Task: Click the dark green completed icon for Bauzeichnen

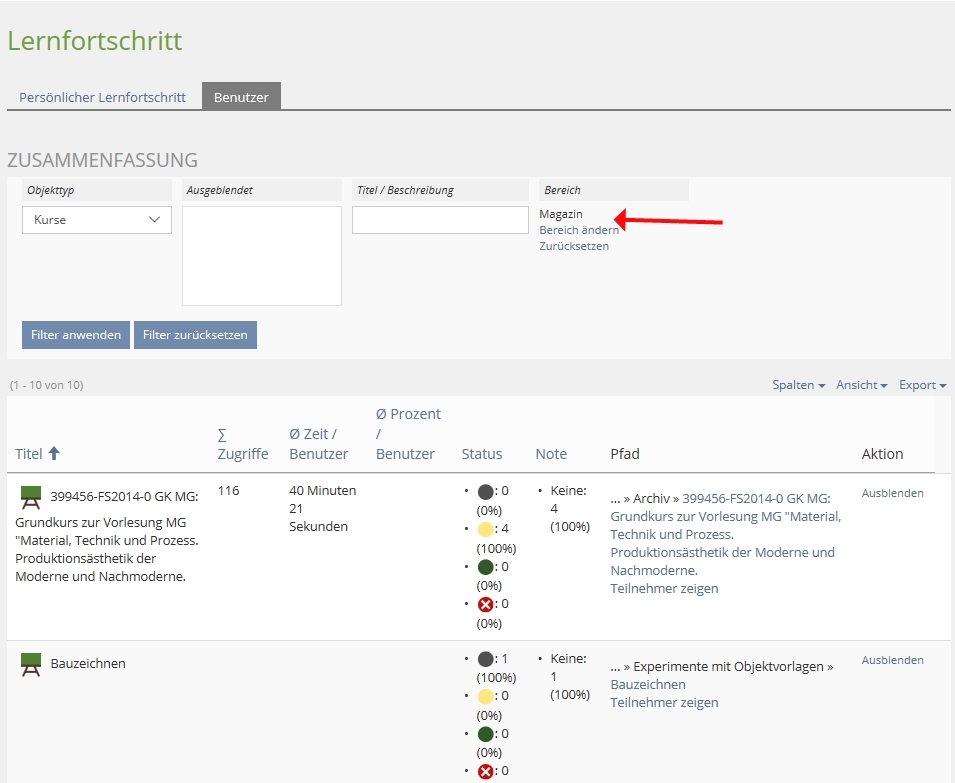Action: point(485,734)
